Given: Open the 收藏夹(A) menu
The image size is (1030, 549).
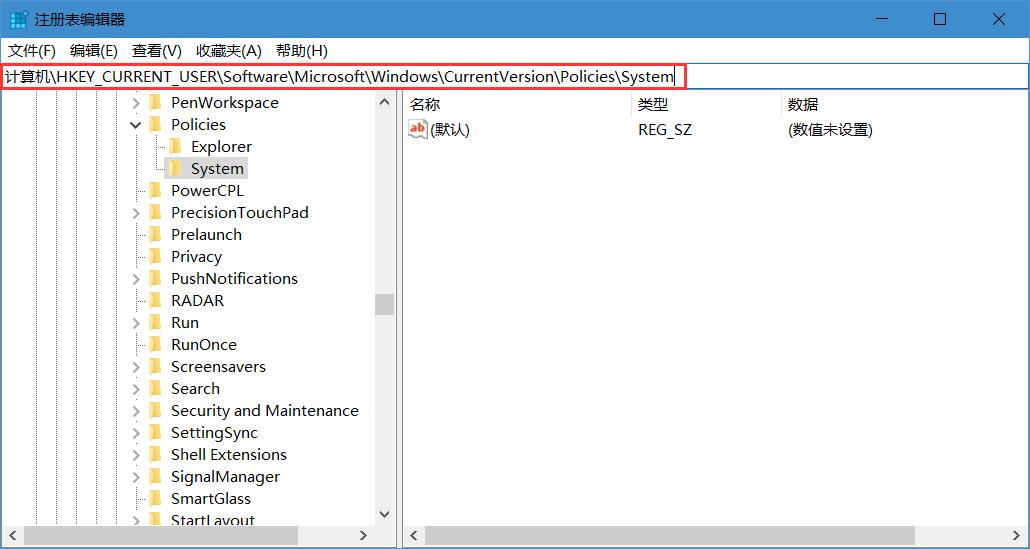Looking at the screenshot, I should (228, 51).
